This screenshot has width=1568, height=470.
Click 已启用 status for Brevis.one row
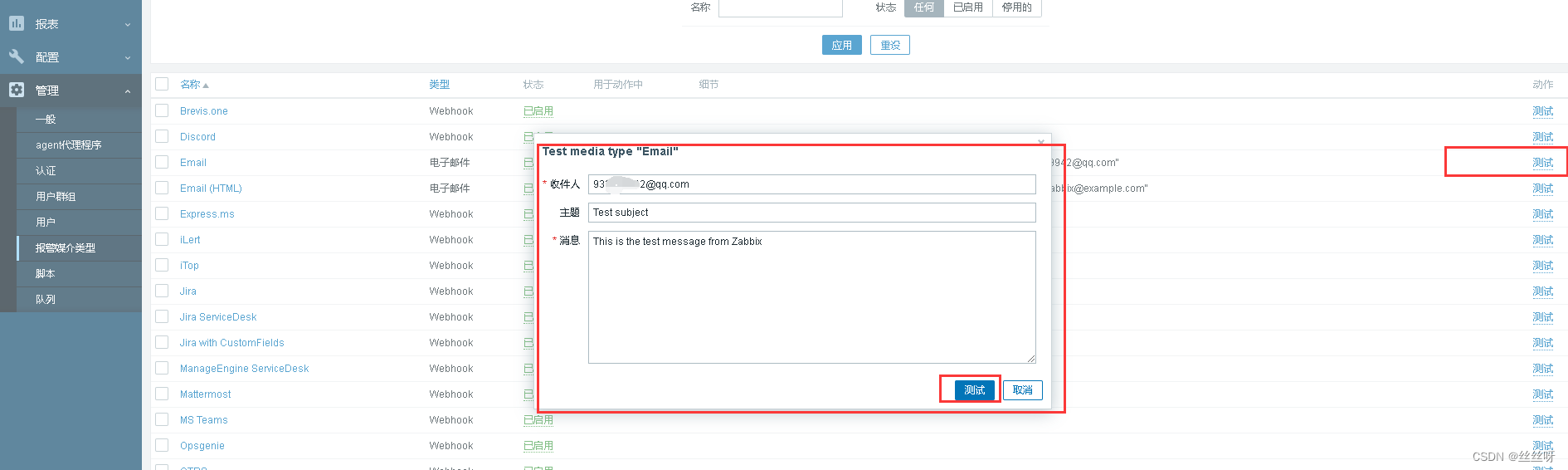coord(538,111)
